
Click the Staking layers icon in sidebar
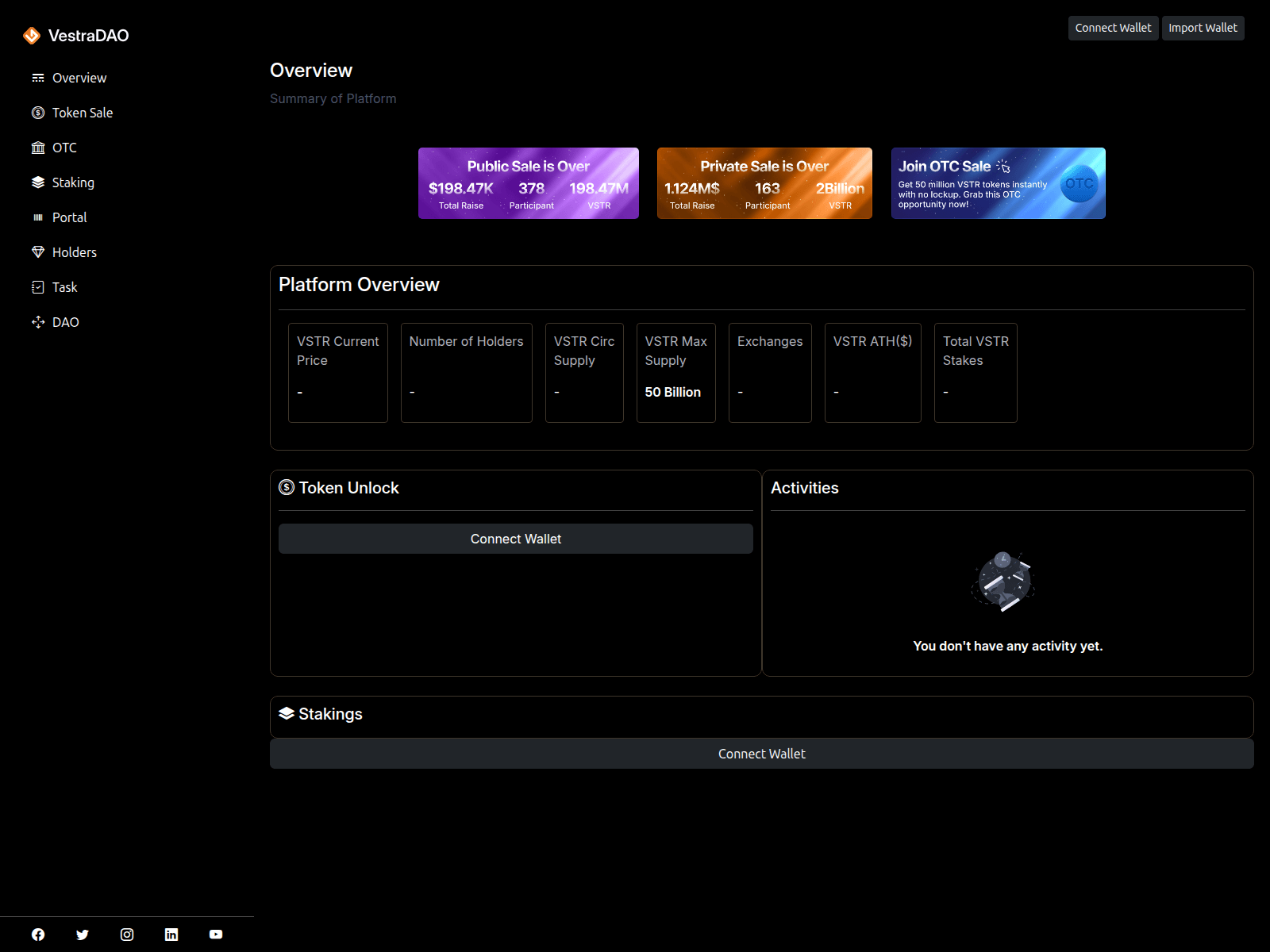pos(38,182)
